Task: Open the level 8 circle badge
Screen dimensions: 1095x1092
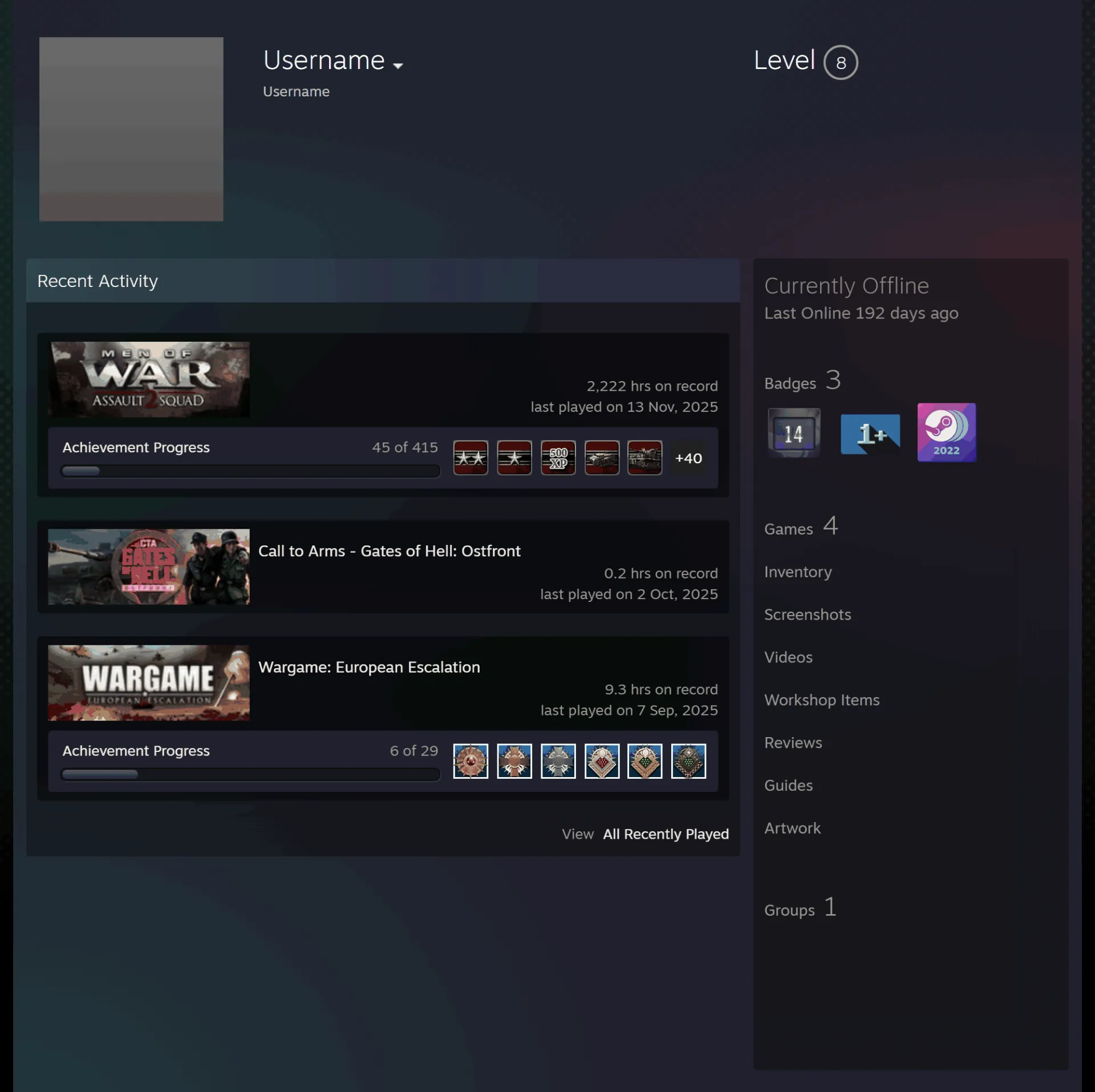Action: click(x=841, y=62)
